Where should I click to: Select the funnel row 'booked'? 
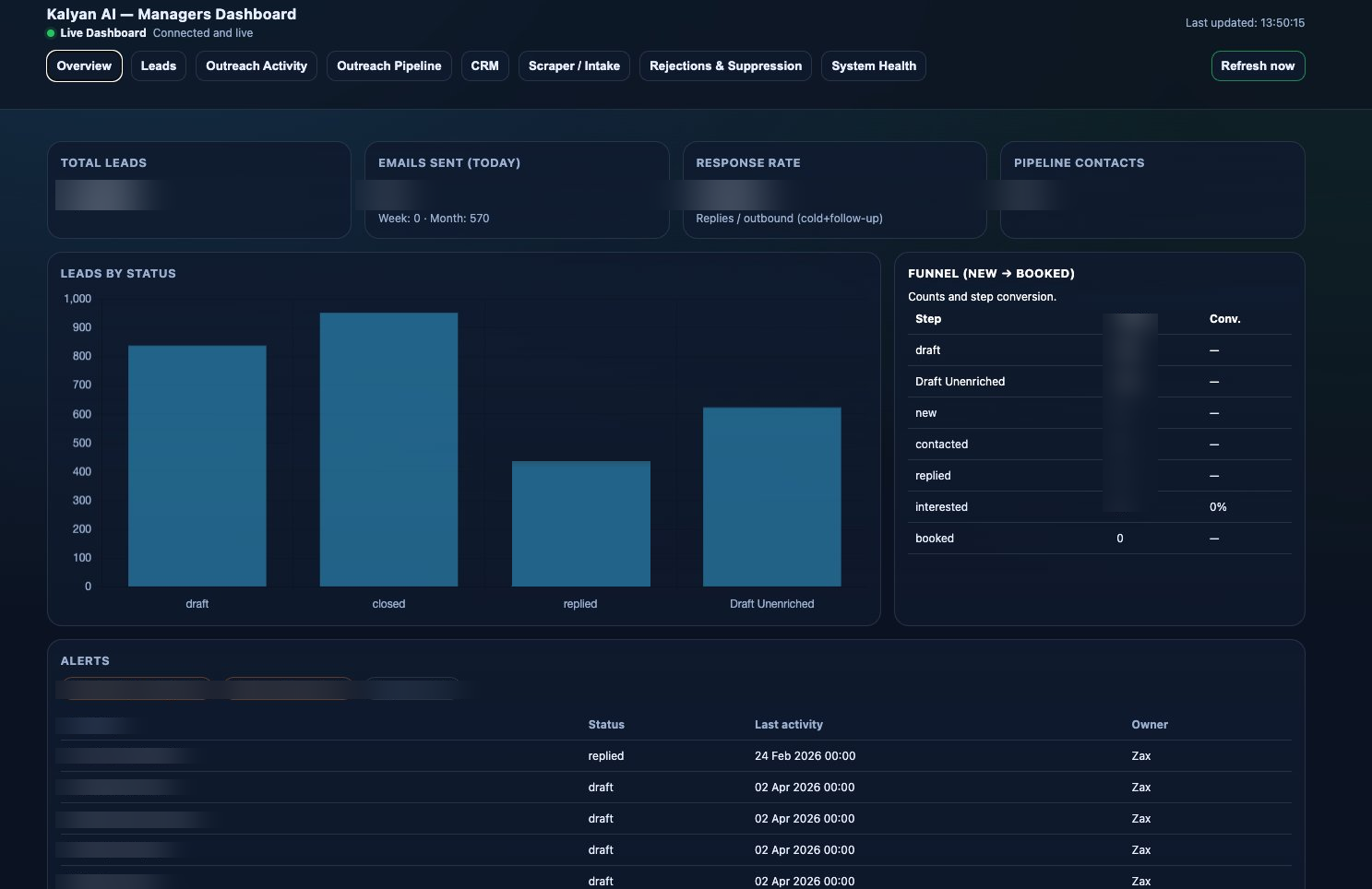pyautogui.click(x=1100, y=539)
